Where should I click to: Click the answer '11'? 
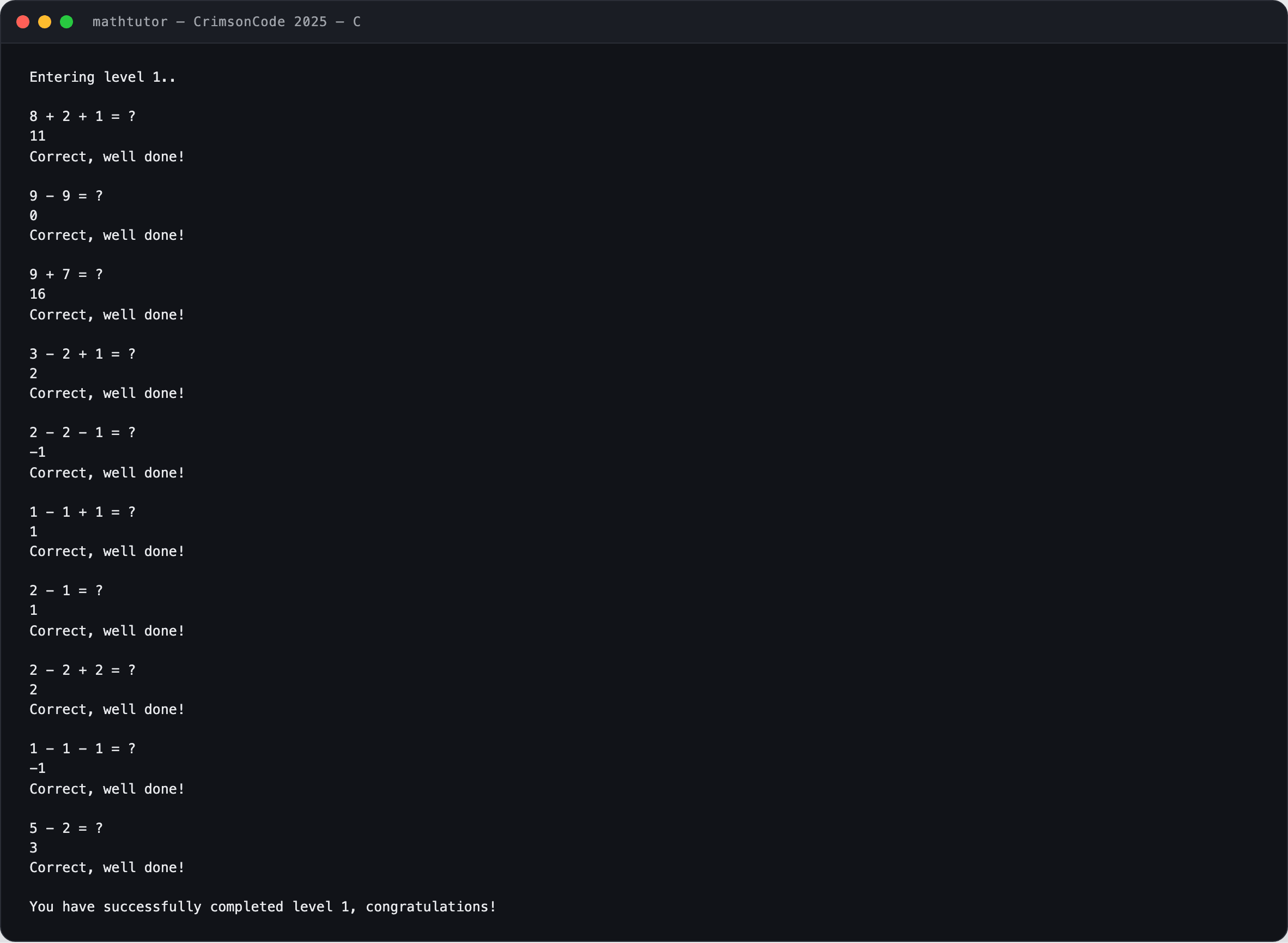point(38,136)
